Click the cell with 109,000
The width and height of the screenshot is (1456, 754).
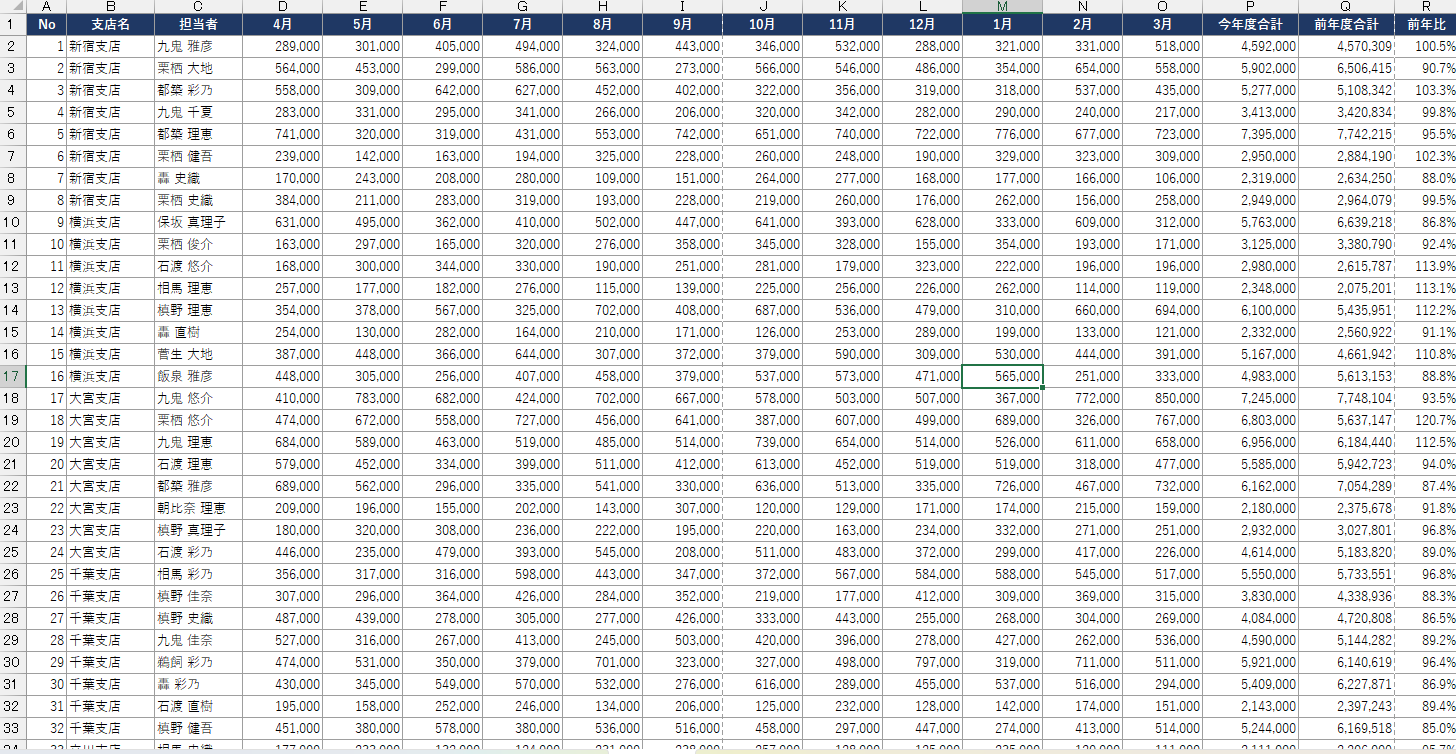point(602,178)
